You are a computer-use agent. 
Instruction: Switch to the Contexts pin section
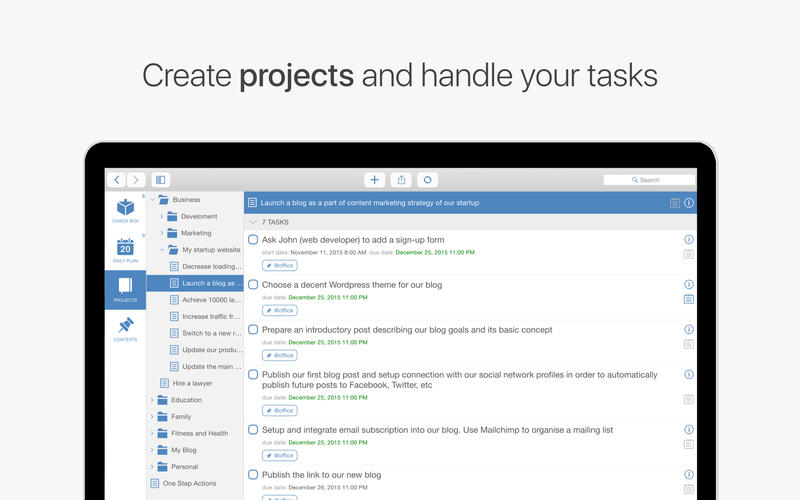pyautogui.click(x=125, y=328)
